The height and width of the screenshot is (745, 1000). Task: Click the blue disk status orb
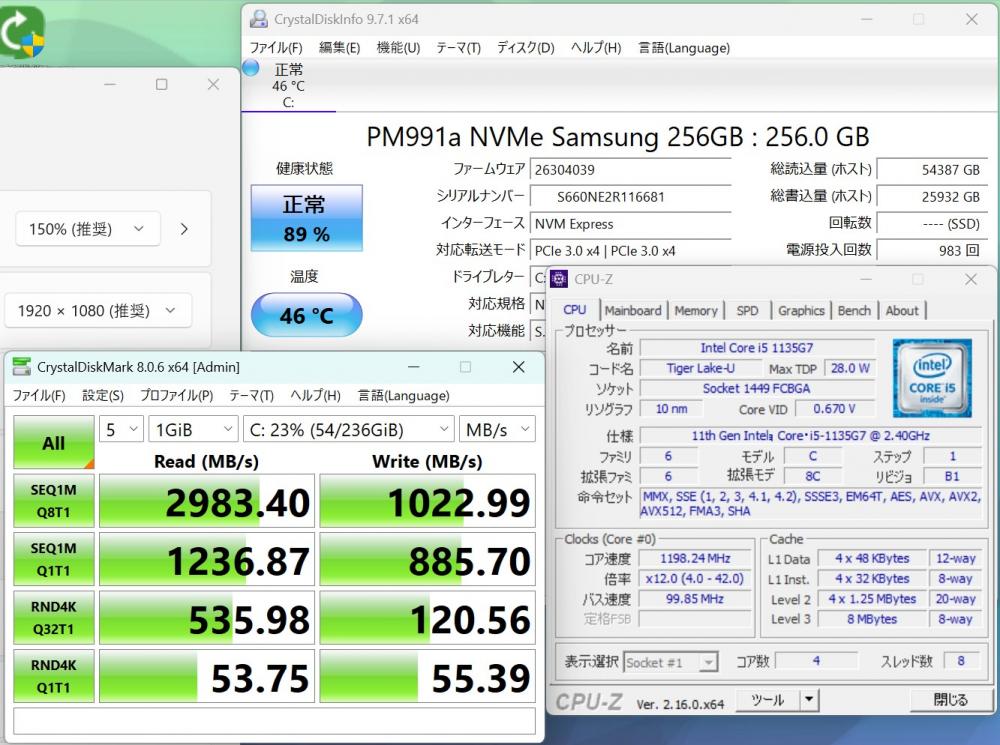coord(250,68)
